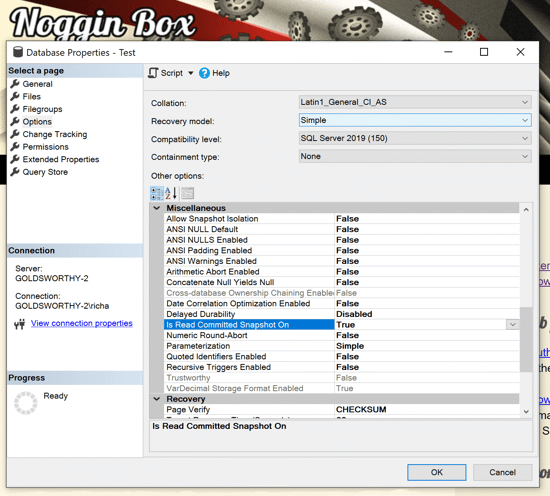The image size is (550, 496).
Task: Click the database cylinder icon in title bar
Action: coord(18,52)
